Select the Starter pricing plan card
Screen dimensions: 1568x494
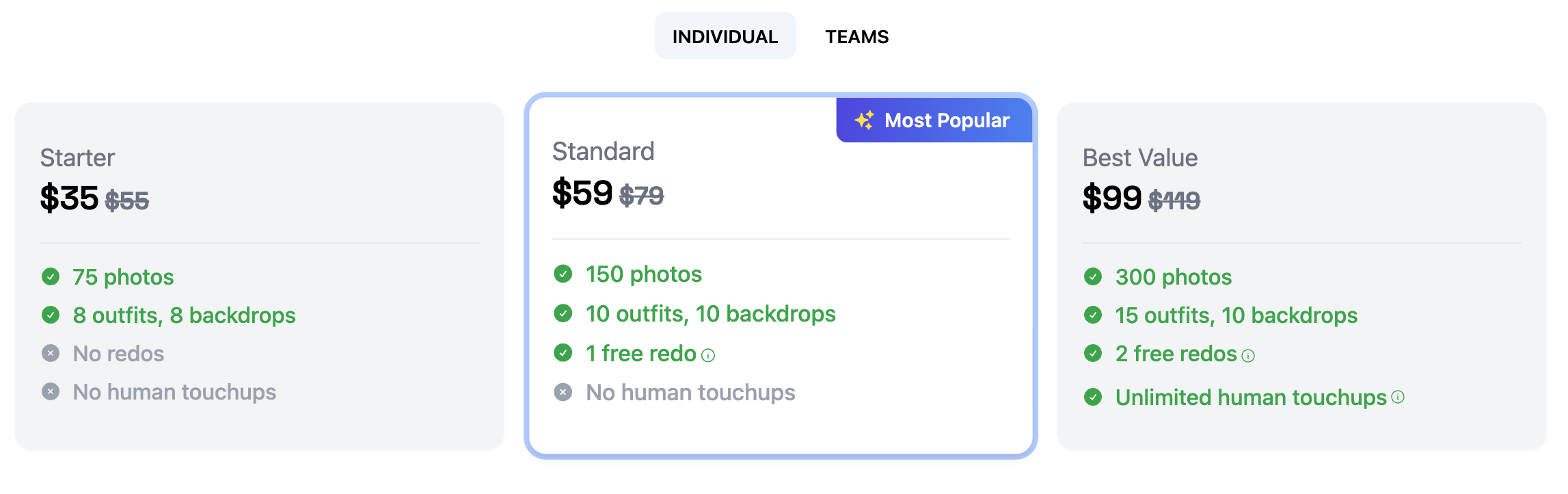260,274
